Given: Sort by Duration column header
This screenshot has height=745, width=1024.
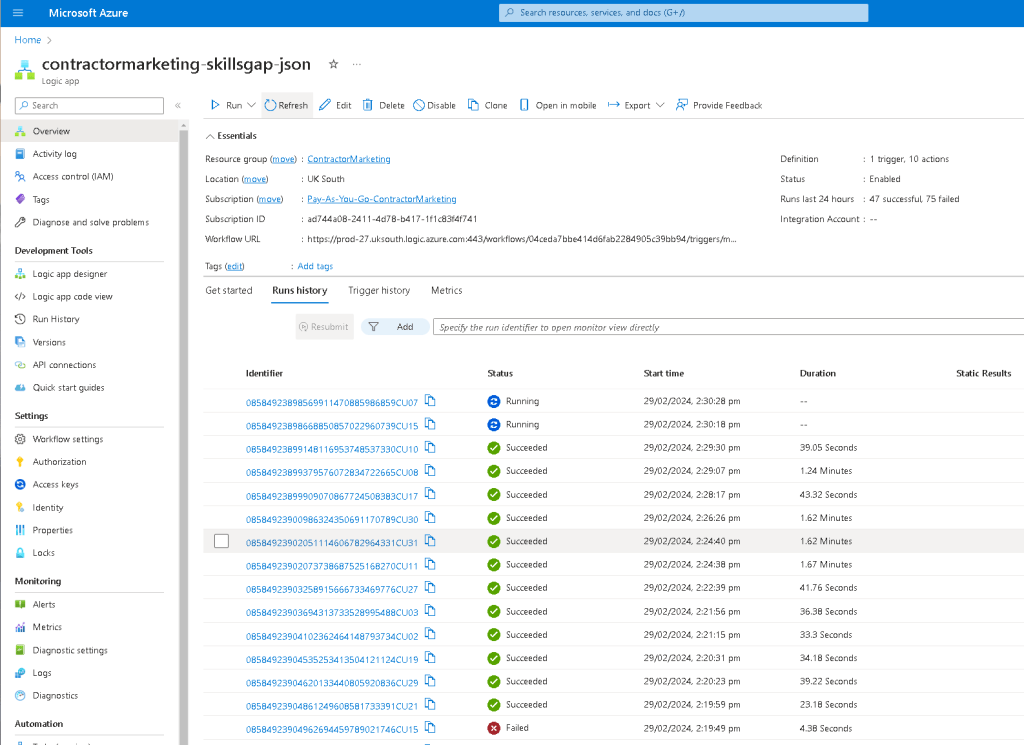Looking at the screenshot, I should click(818, 373).
